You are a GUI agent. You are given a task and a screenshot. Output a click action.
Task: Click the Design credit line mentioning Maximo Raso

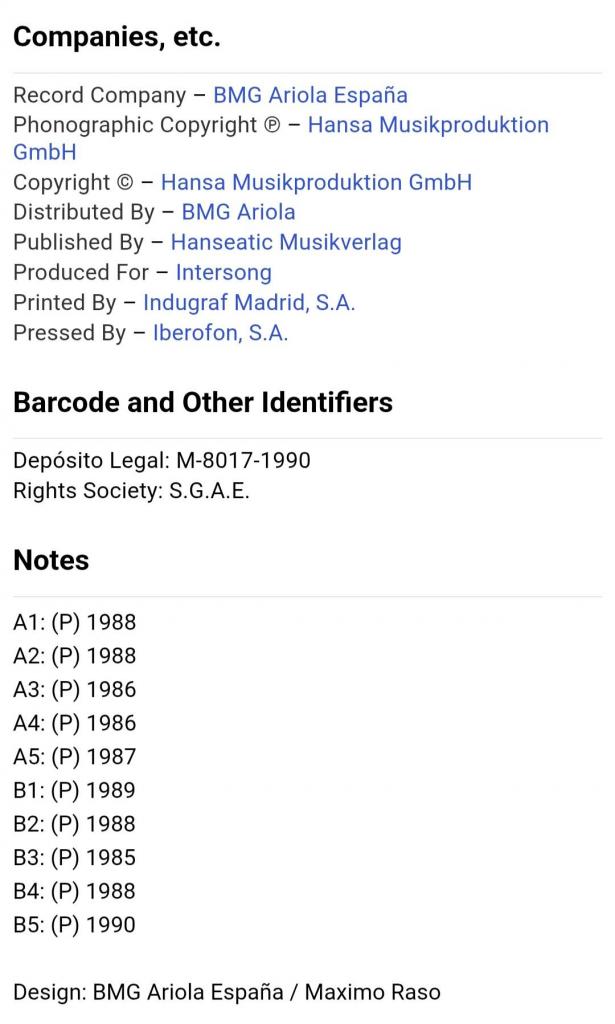tap(227, 993)
